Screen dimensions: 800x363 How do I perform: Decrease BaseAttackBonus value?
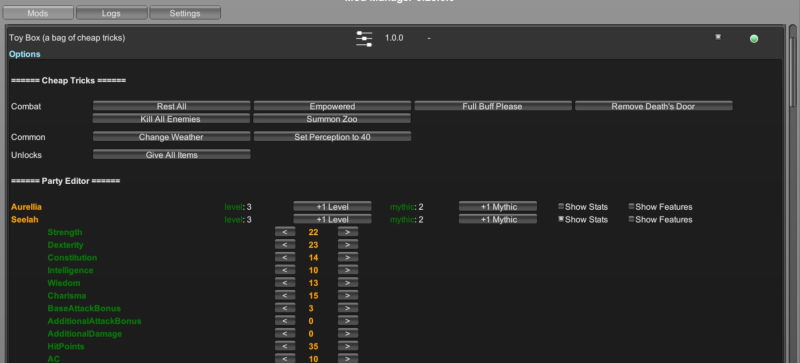(x=285, y=308)
